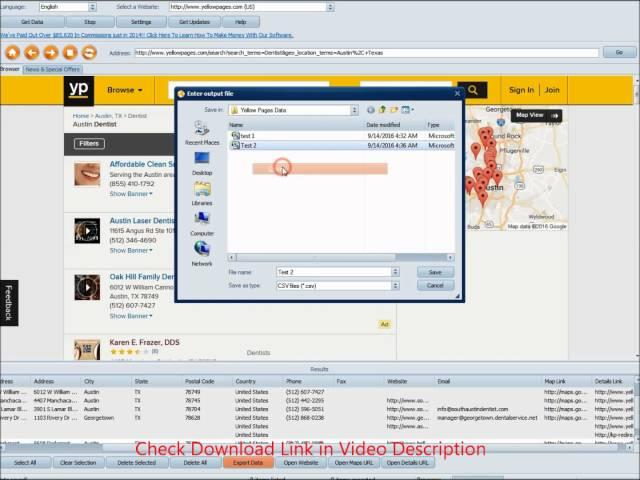The image size is (640, 480).
Task: Expand Show Banner under Austin Laser Dentist
Action: point(131,250)
